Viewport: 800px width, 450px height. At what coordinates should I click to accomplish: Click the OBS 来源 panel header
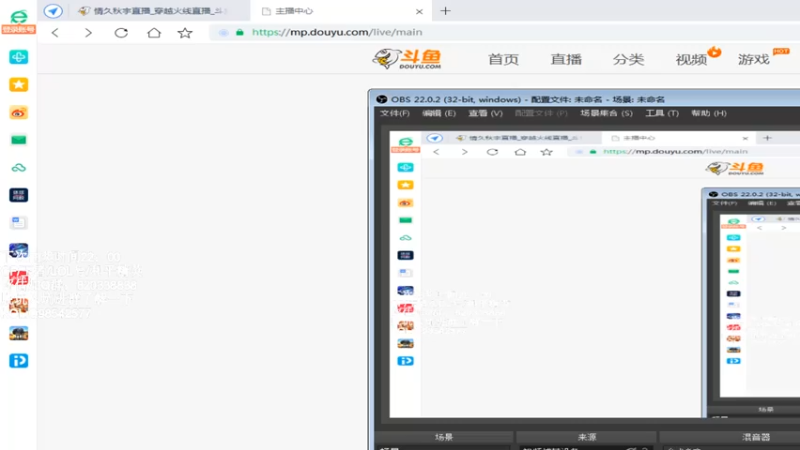[x=587, y=437]
